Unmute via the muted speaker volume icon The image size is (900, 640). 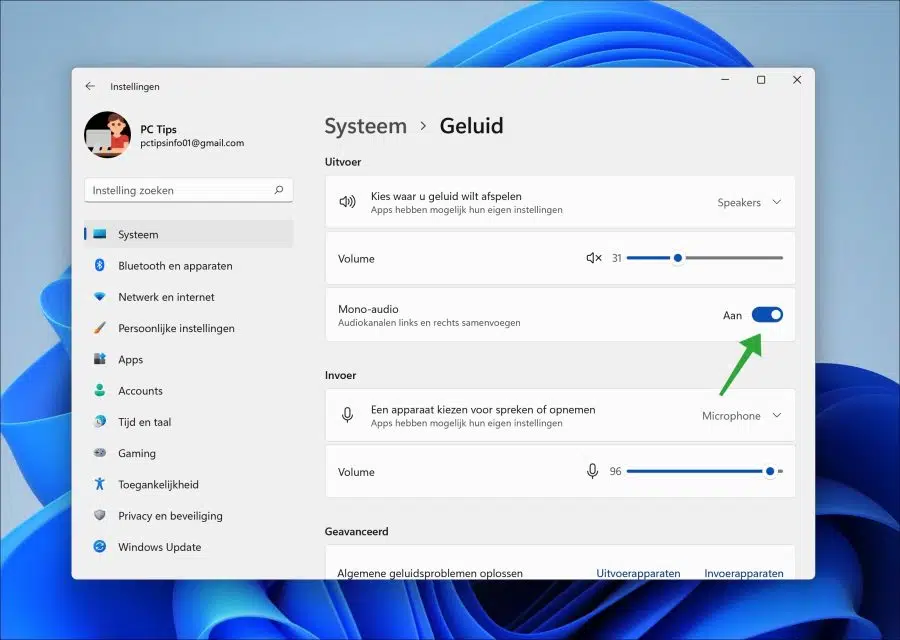pyautogui.click(x=593, y=258)
